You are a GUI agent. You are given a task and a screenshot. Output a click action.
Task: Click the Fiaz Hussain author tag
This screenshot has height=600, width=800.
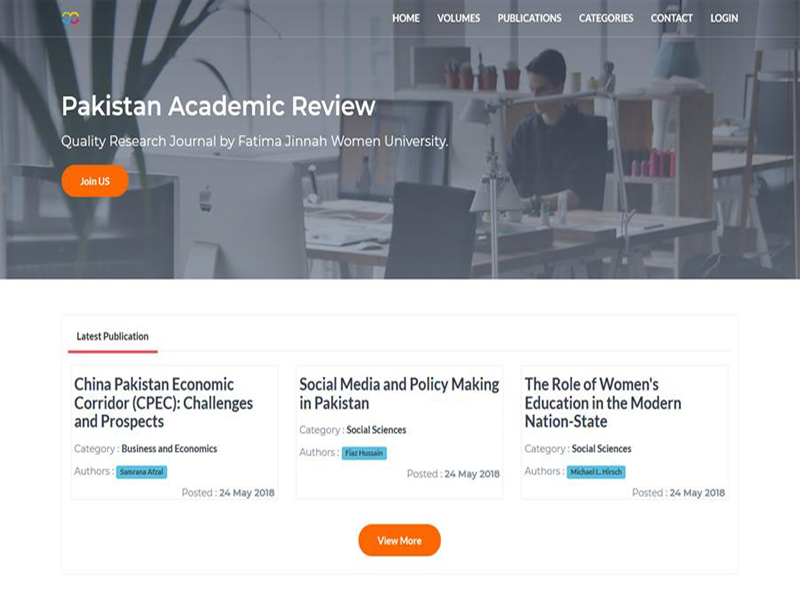364,453
